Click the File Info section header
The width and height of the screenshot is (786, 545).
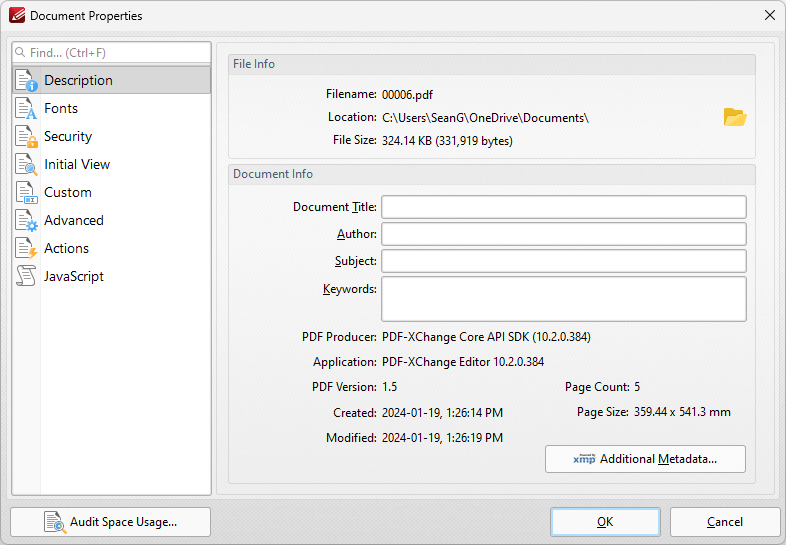point(492,64)
